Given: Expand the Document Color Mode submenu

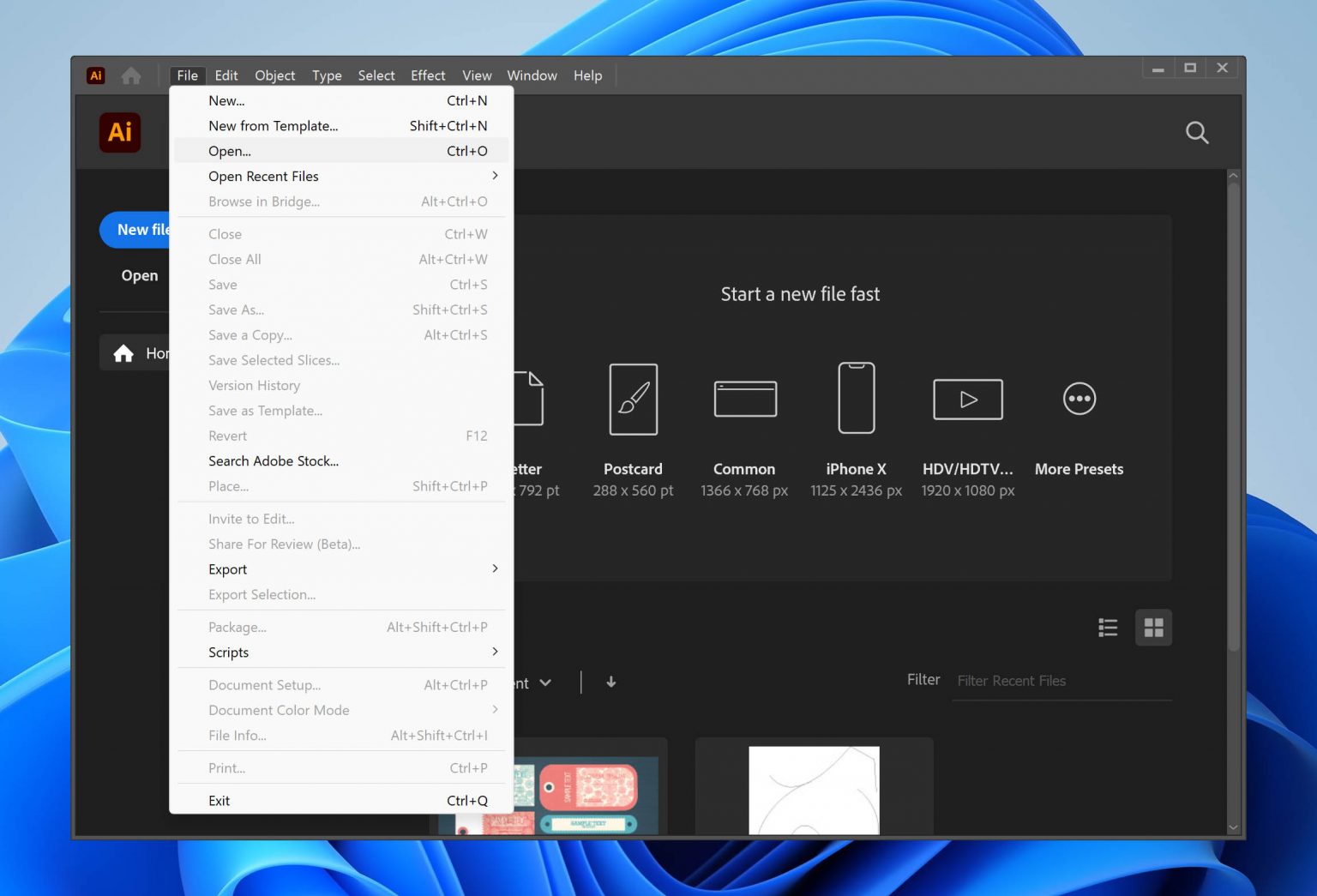Looking at the screenshot, I should click(279, 710).
